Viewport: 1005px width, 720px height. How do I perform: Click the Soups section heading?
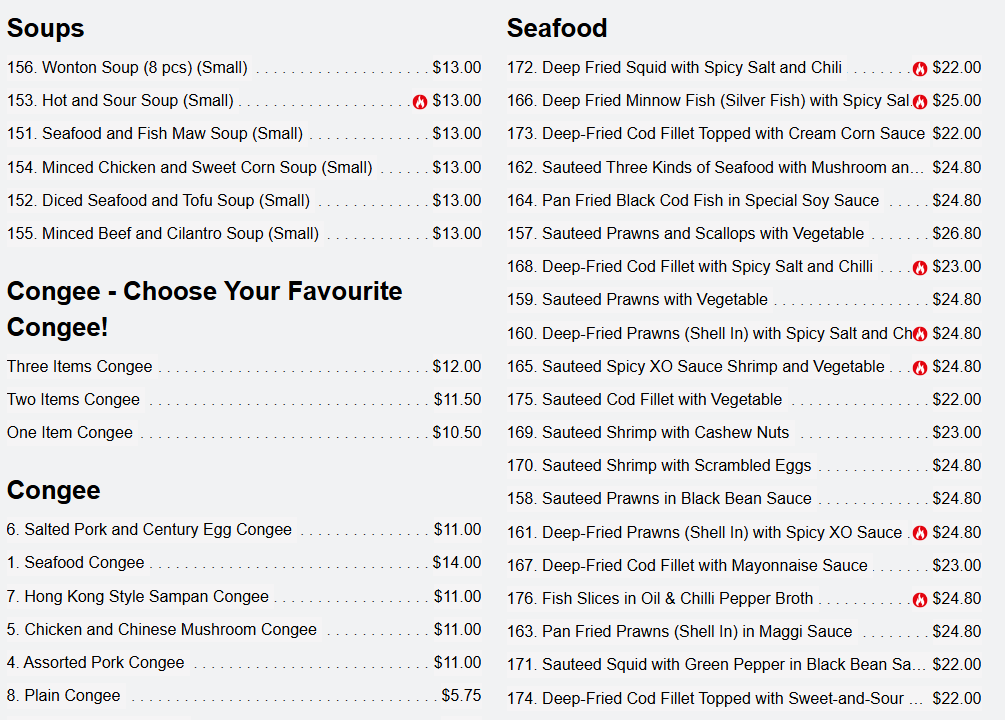(x=46, y=28)
